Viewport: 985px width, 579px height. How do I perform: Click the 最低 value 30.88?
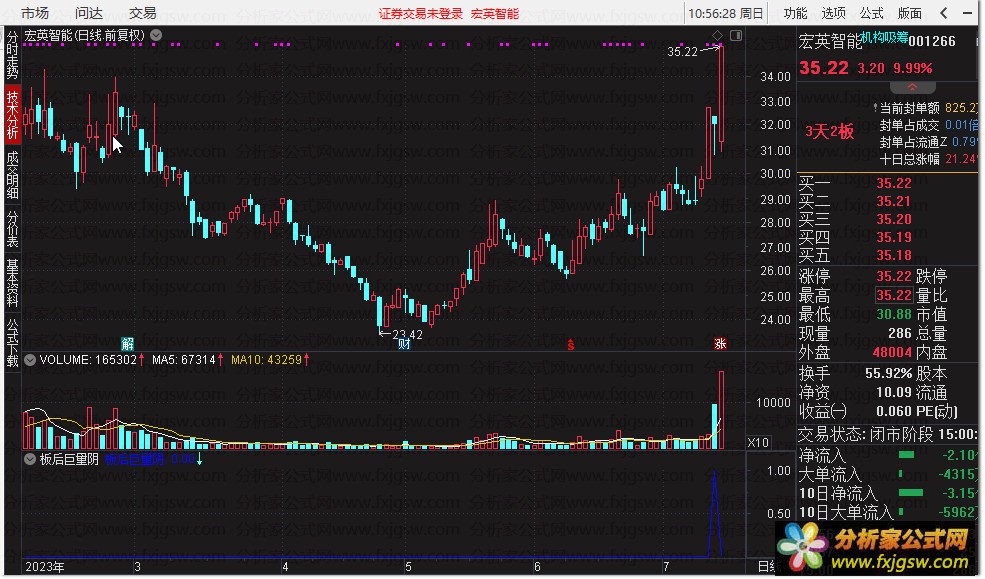pos(894,314)
